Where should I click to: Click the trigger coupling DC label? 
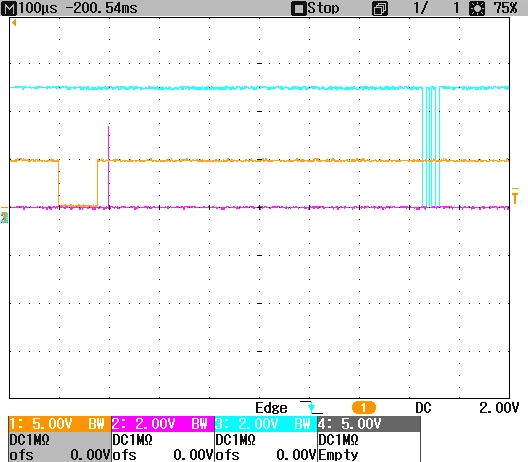click(423, 408)
